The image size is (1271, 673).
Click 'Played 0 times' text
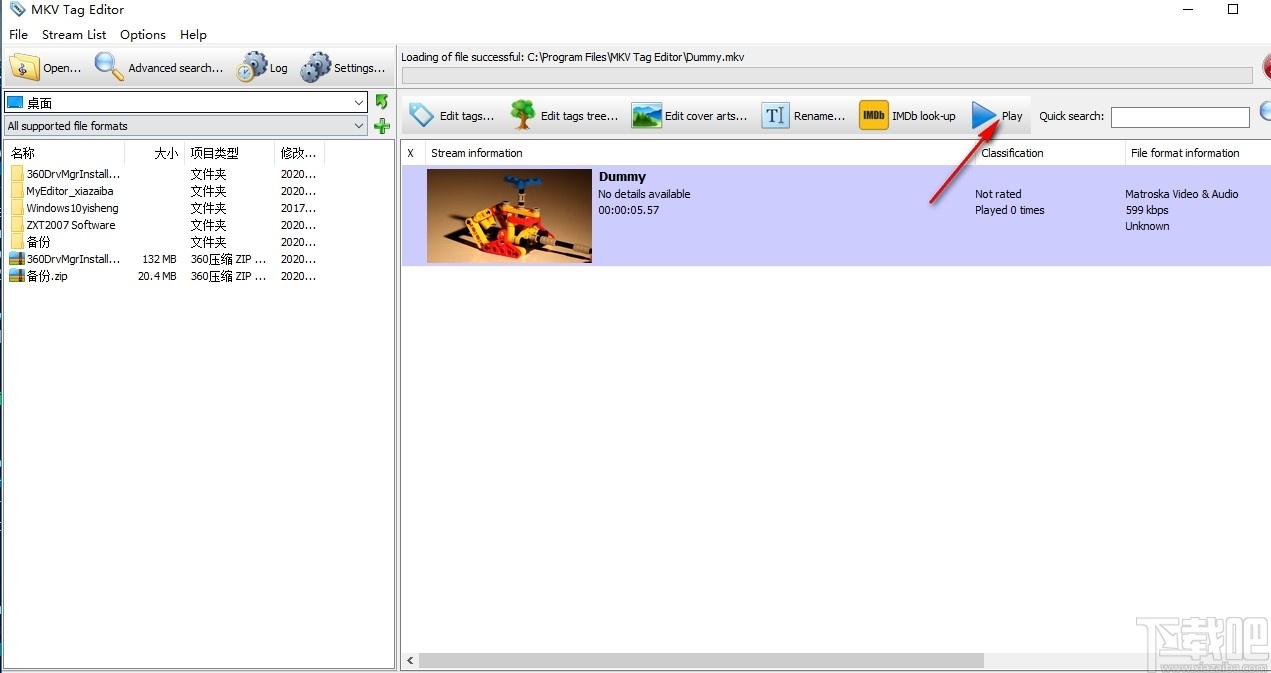(1010, 210)
